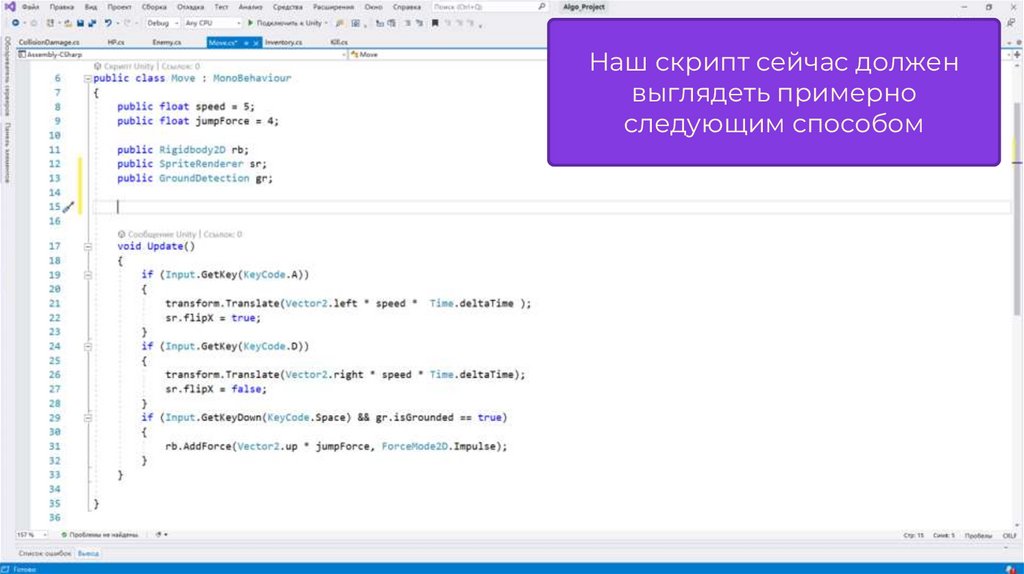
Task: Click the notifications icon in the status bar corner
Action: point(1011,569)
